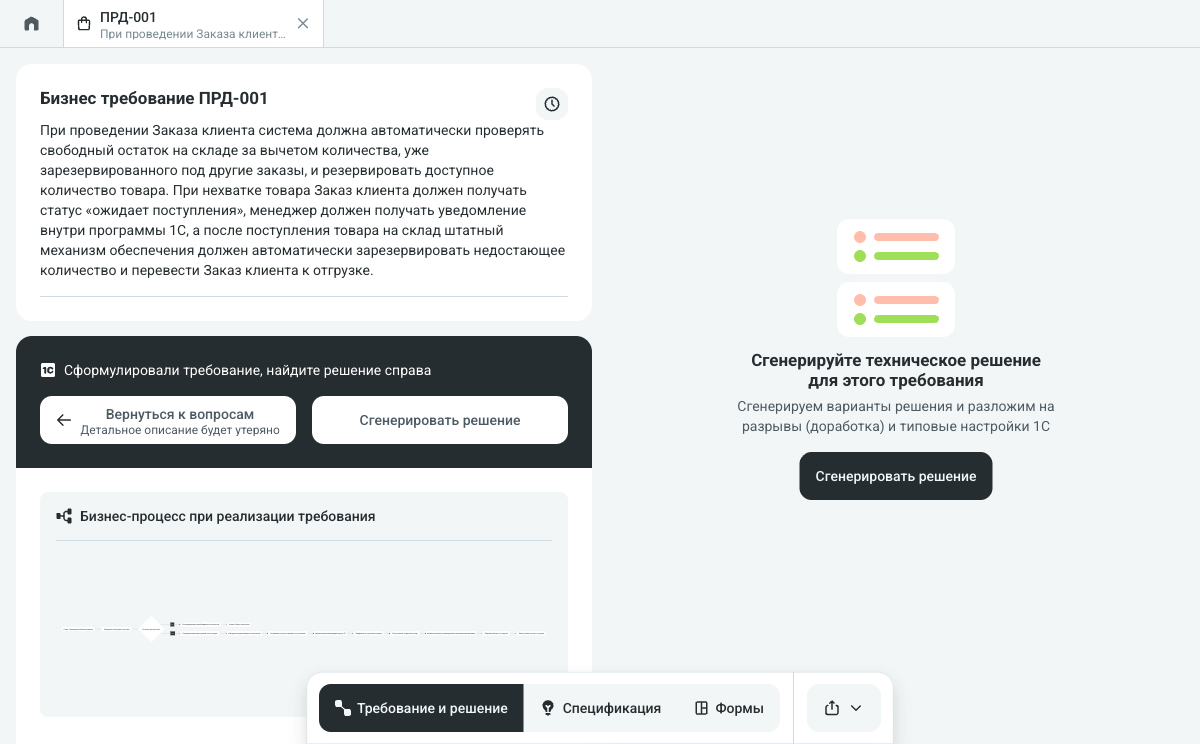Click the Сформулировали требование, найдите решение справа text
This screenshot has height=744, width=1200.
[248, 370]
